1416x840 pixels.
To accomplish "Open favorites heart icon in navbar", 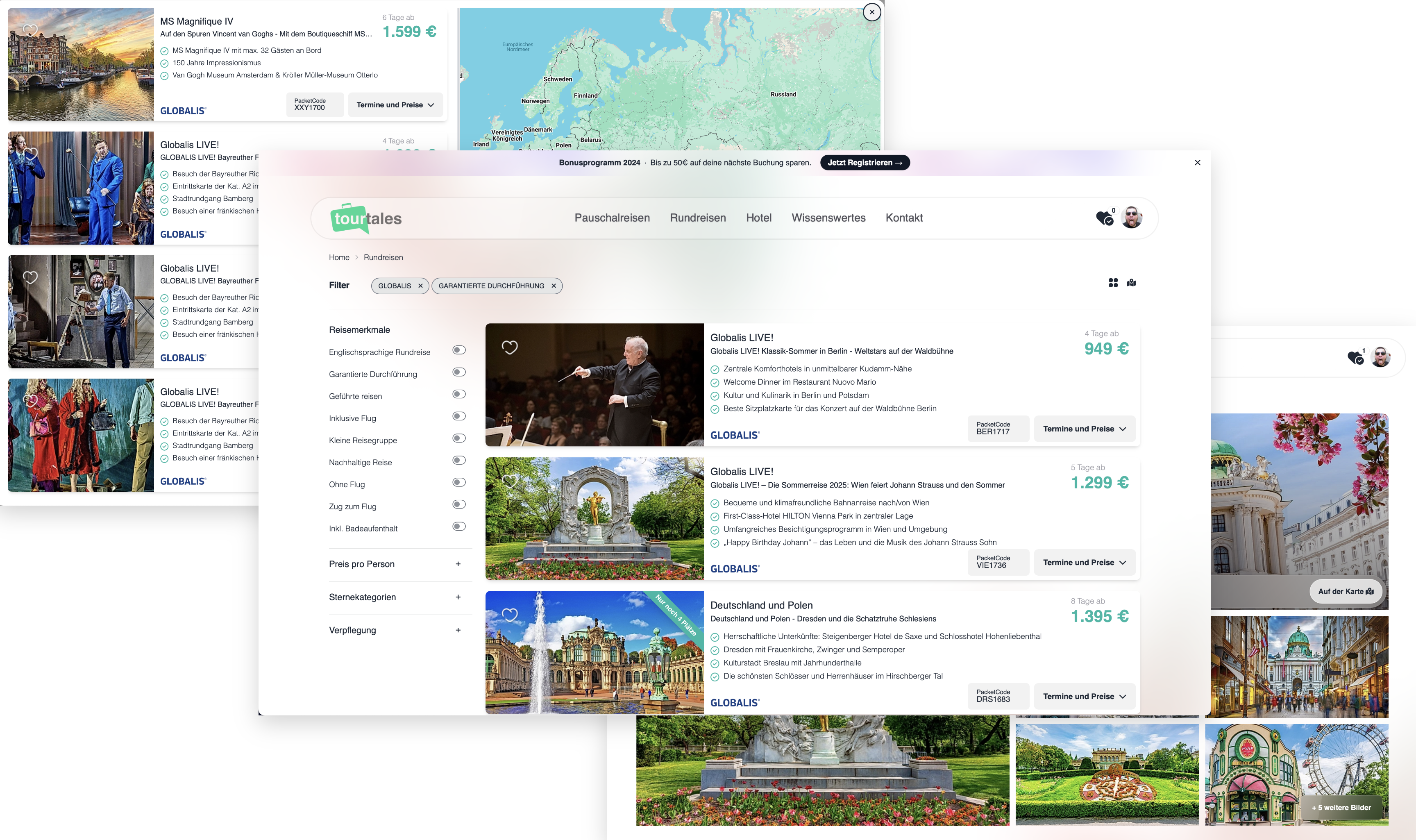I will click(1104, 218).
